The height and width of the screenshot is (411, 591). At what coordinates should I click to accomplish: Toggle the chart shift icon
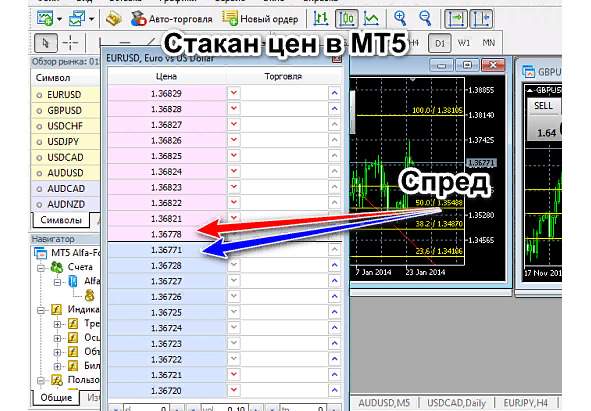point(481,19)
